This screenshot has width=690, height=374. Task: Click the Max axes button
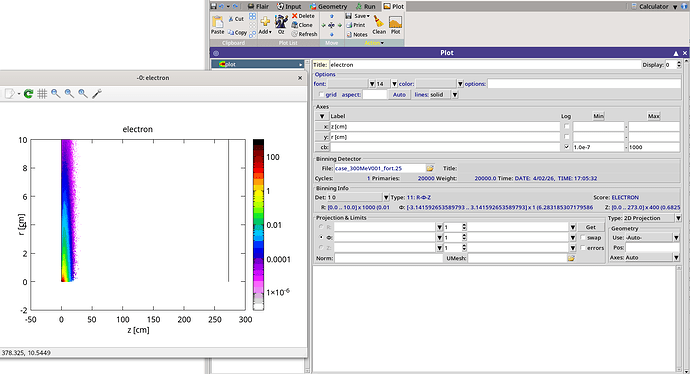653,116
